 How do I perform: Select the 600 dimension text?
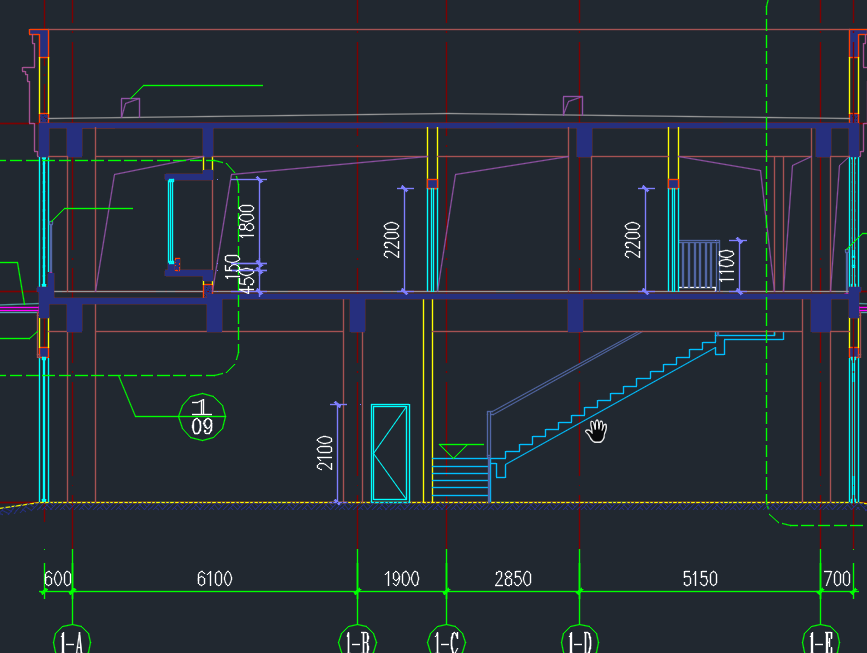tap(58, 579)
